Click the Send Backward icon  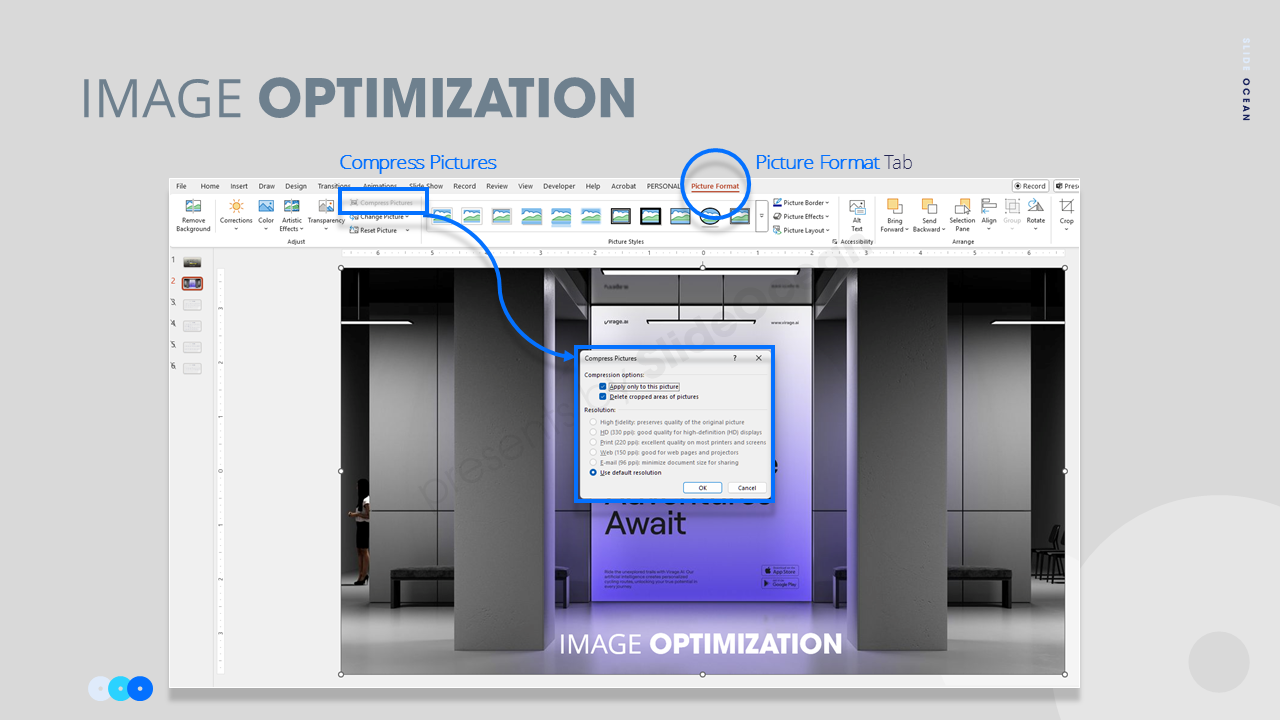(x=929, y=206)
